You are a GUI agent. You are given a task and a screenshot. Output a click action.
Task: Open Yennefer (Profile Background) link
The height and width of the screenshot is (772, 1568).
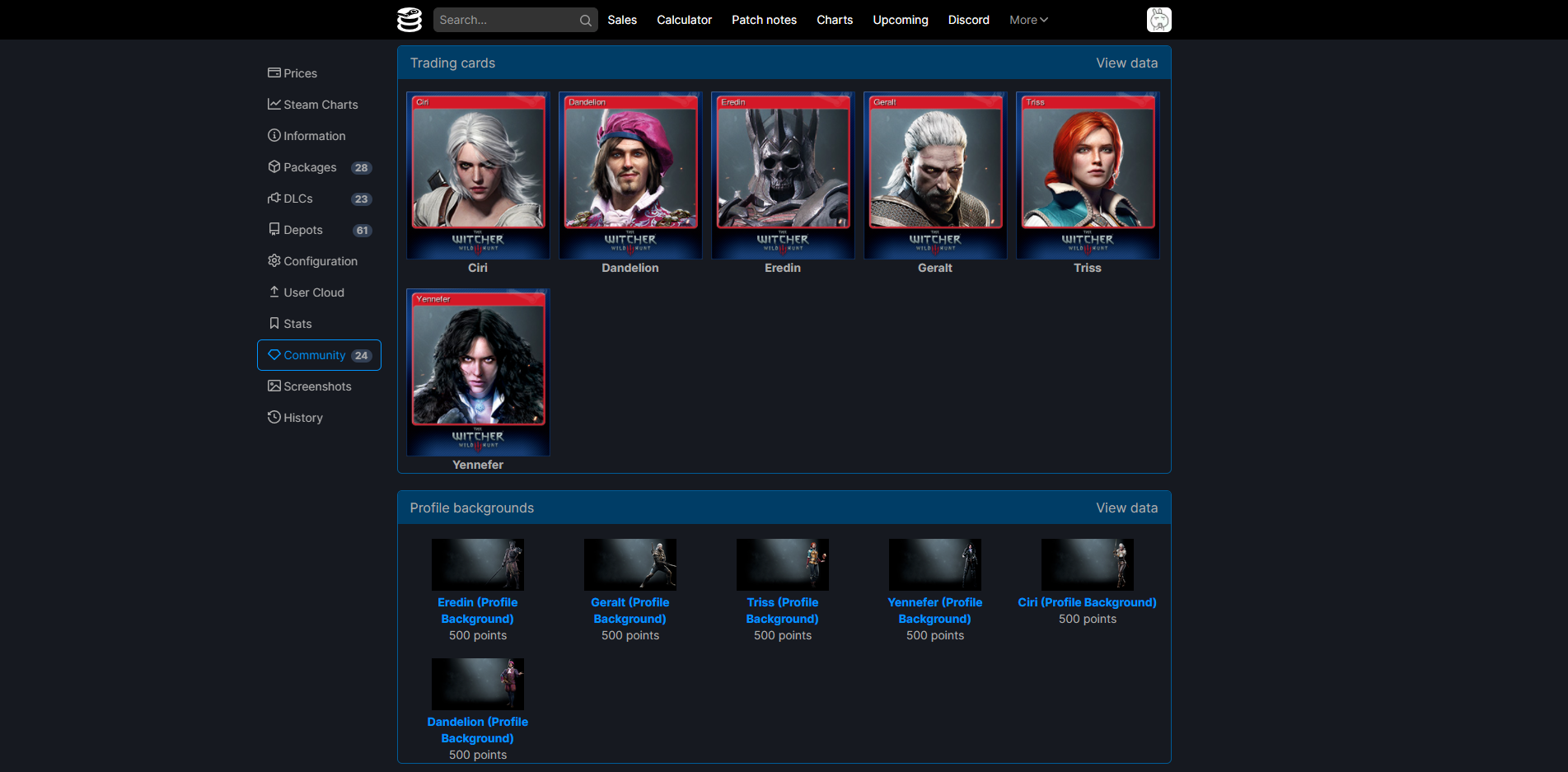pos(935,611)
